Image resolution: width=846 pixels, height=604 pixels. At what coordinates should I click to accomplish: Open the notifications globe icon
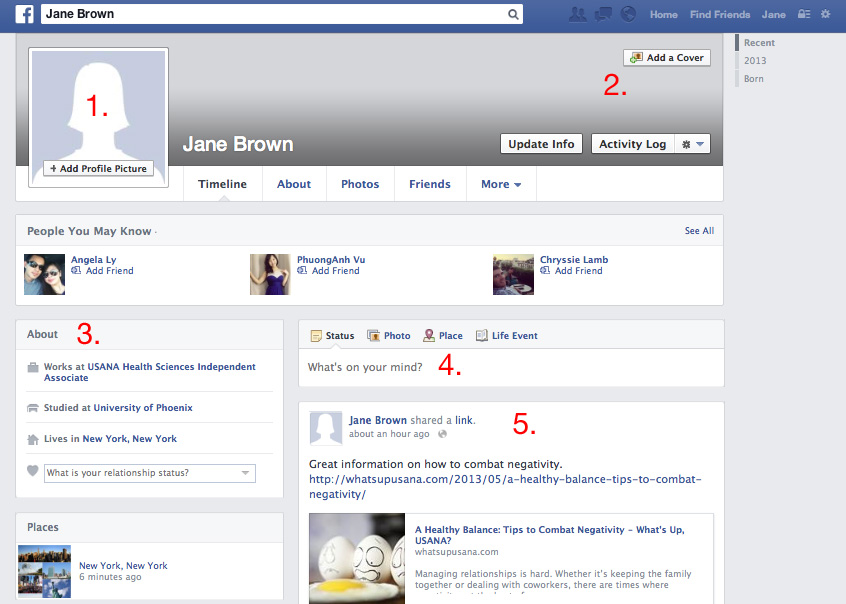pyautogui.click(x=628, y=15)
